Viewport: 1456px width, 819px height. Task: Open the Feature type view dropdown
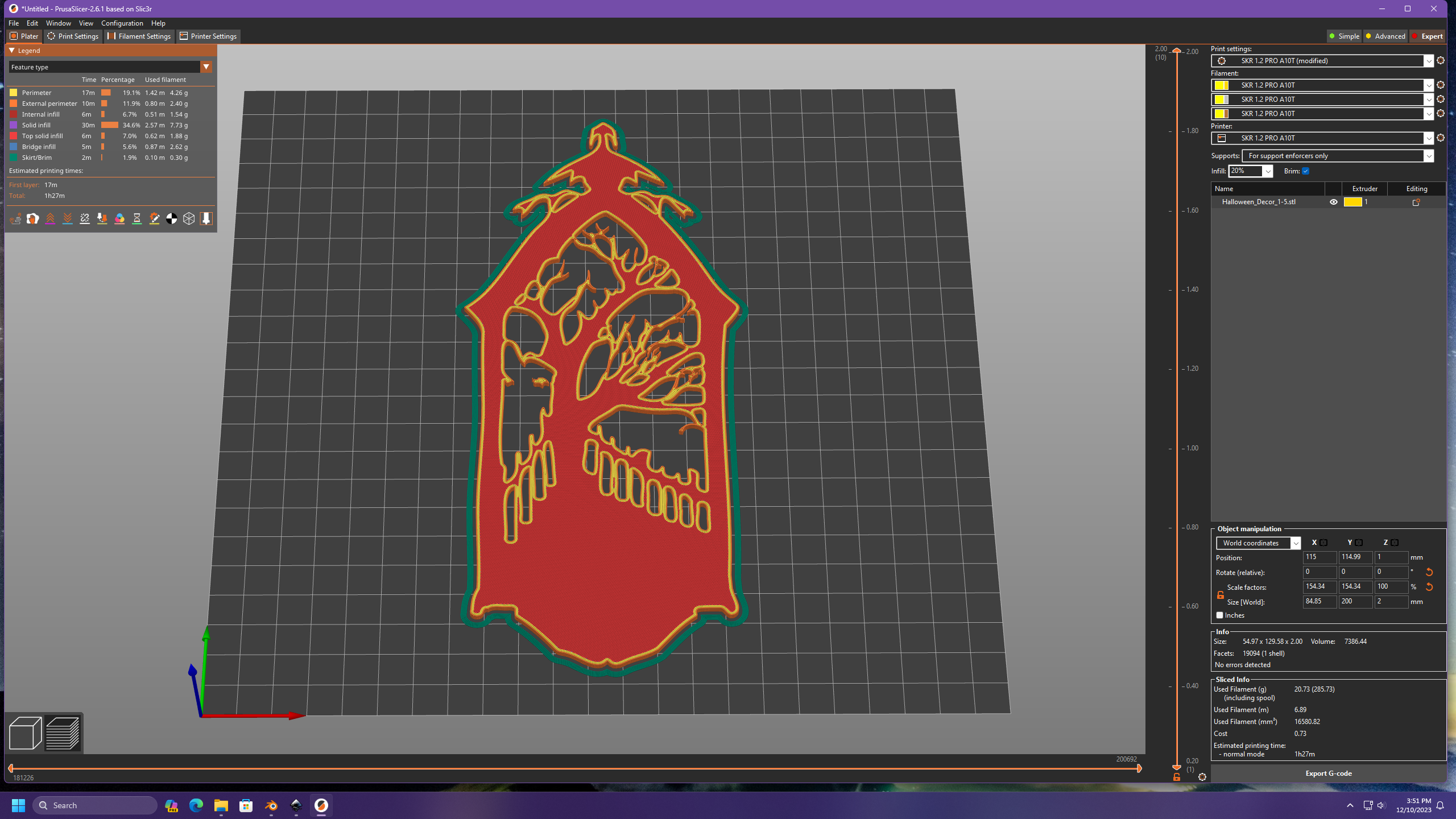coord(206,67)
